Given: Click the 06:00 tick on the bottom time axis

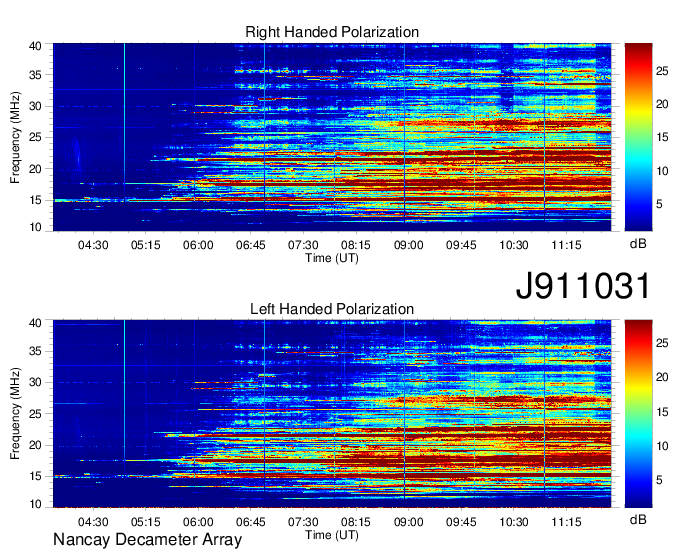Looking at the screenshot, I should [x=198, y=522].
